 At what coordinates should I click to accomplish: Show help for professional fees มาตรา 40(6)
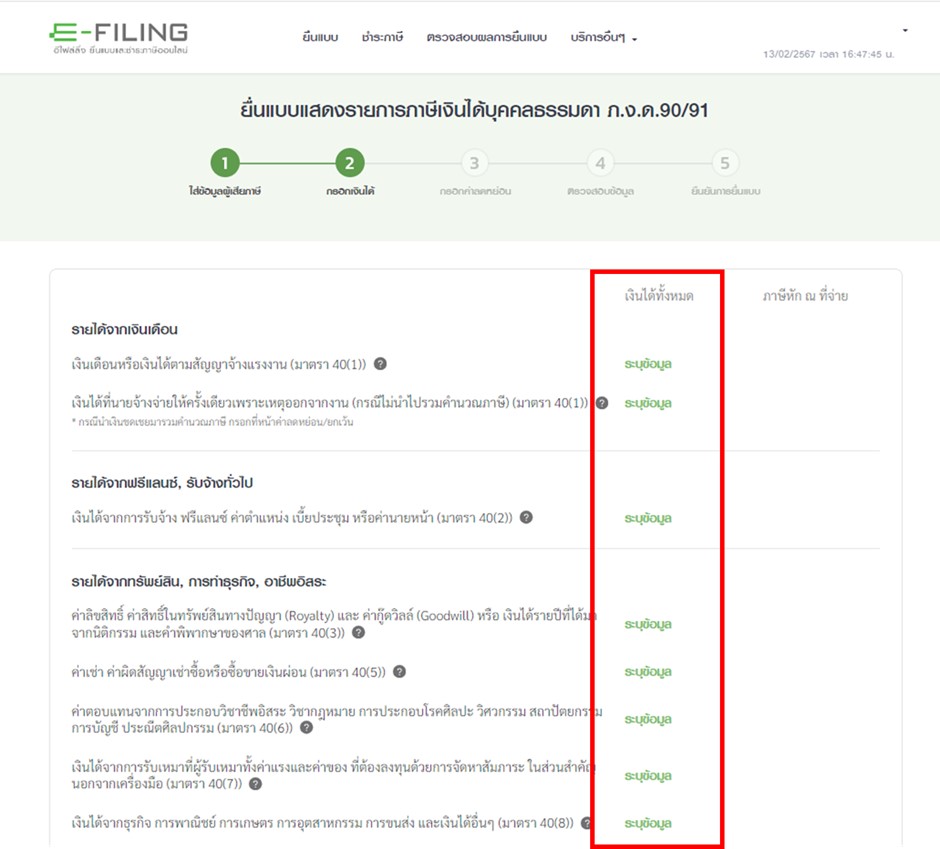coord(306,727)
